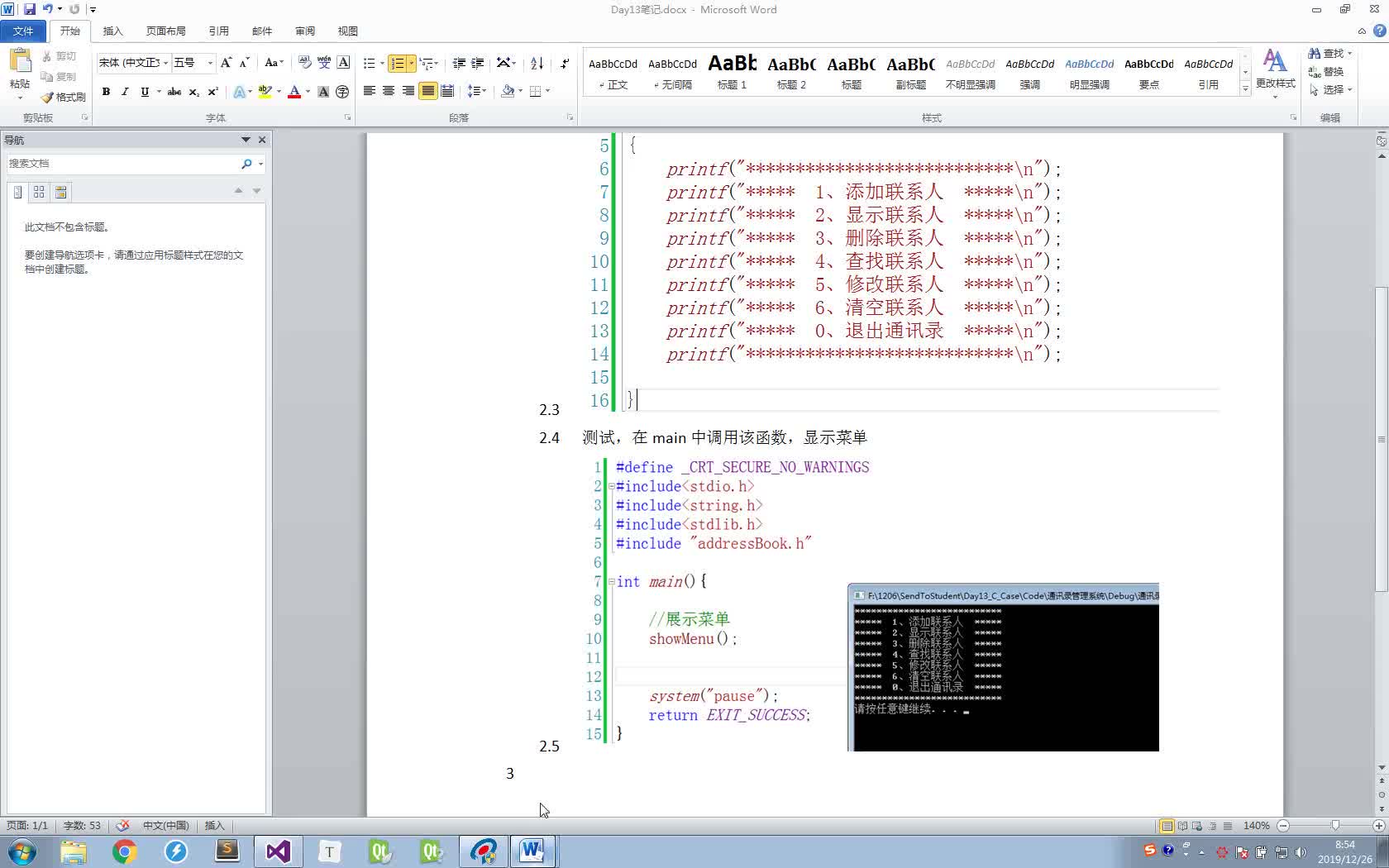Open the numbering list dropdown arrow
The height and width of the screenshot is (868, 1389).
(412, 63)
